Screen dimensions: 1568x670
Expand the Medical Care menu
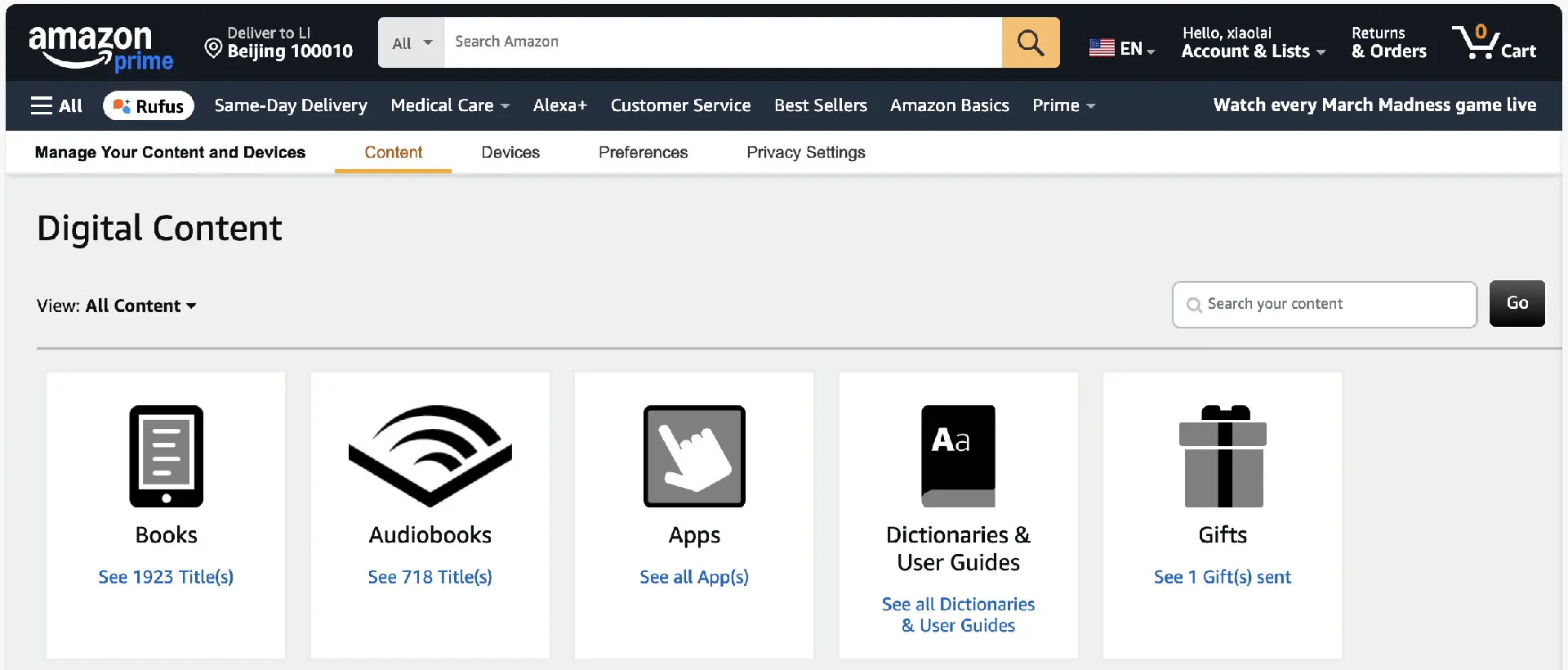pos(450,105)
